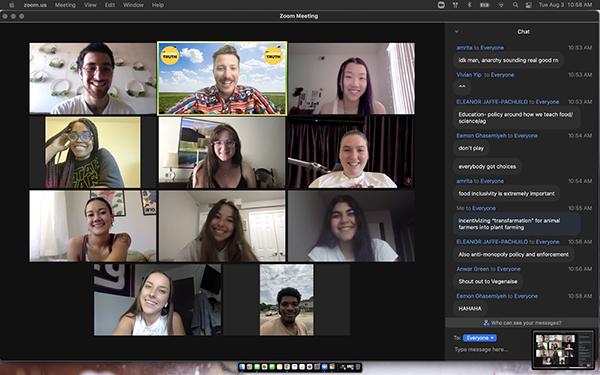This screenshot has height=375, width=600.
Task: Open the Meeting menu in the menu bar
Action: click(x=65, y=5)
